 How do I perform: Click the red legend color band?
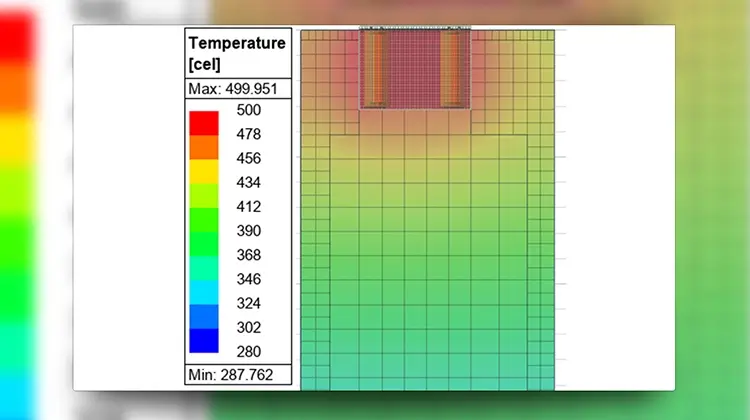[x=204, y=122]
